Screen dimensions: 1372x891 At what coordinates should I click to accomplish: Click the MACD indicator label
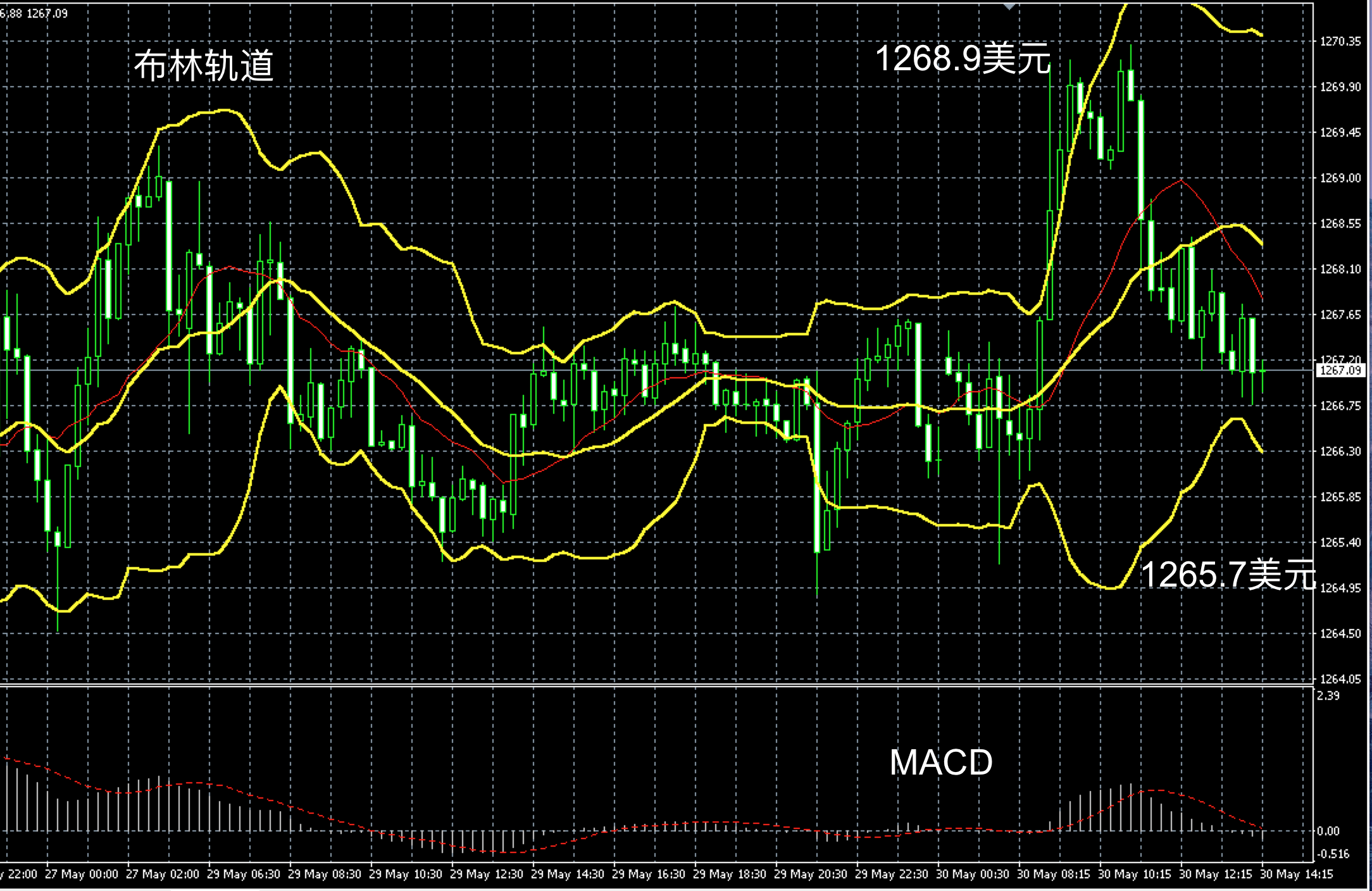[x=940, y=762]
